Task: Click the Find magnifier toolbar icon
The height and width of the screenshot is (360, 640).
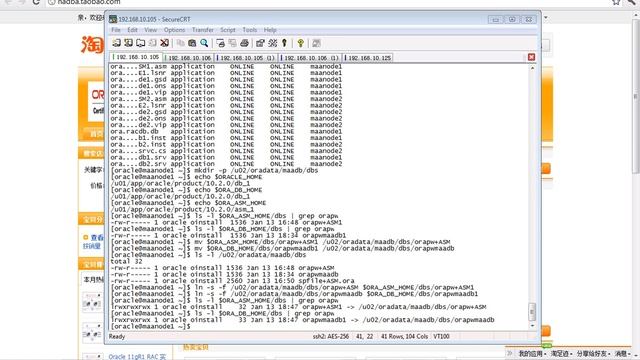Action: coord(204,43)
